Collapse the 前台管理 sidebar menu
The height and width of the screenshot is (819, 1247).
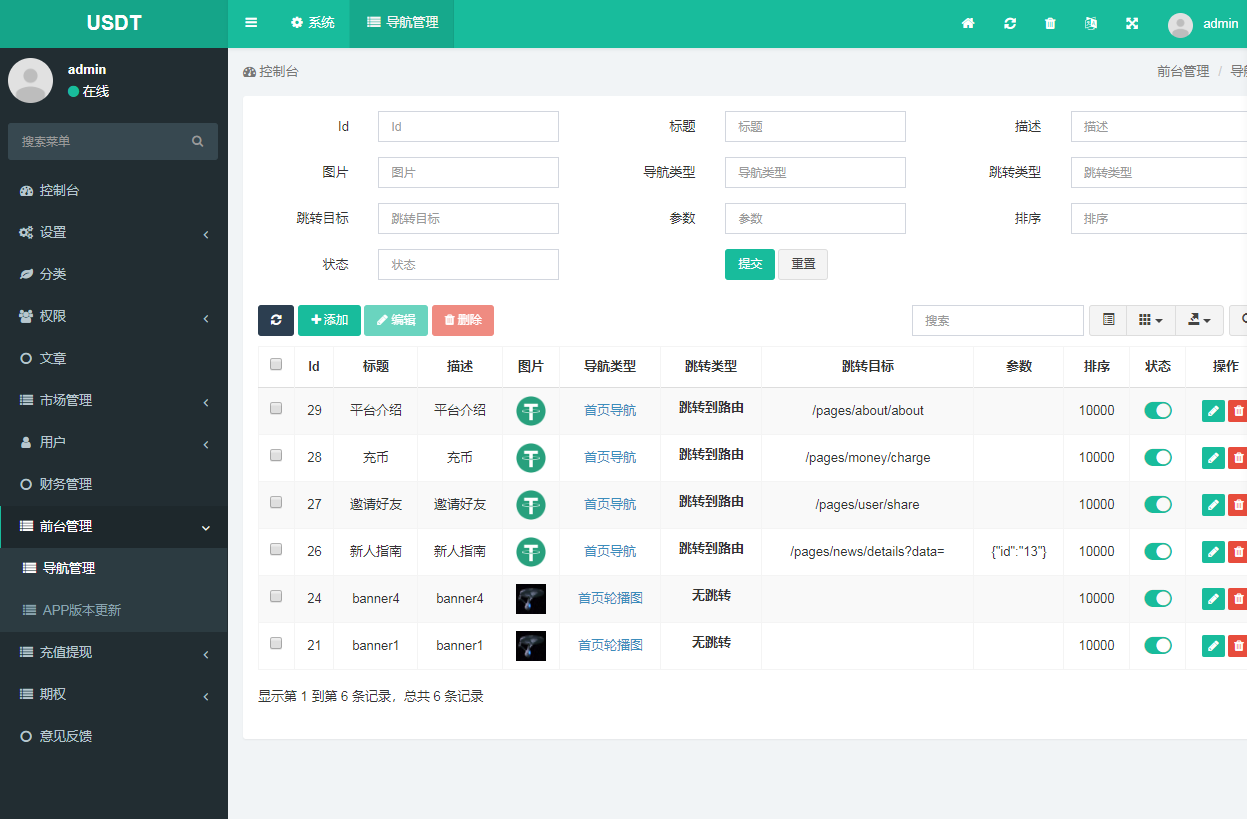tap(114, 526)
